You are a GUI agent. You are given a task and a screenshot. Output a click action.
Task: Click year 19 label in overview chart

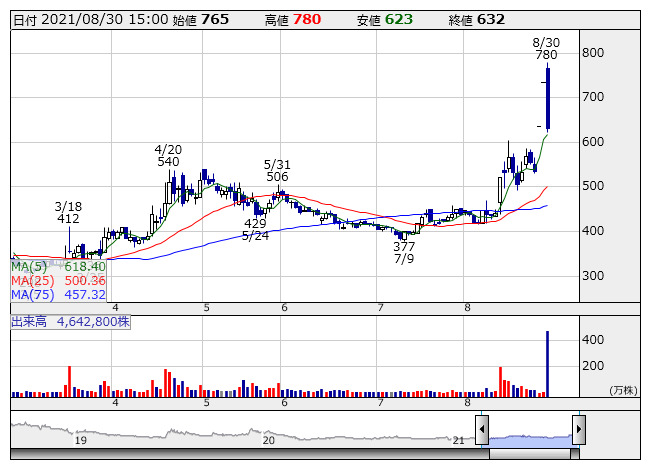81,440
